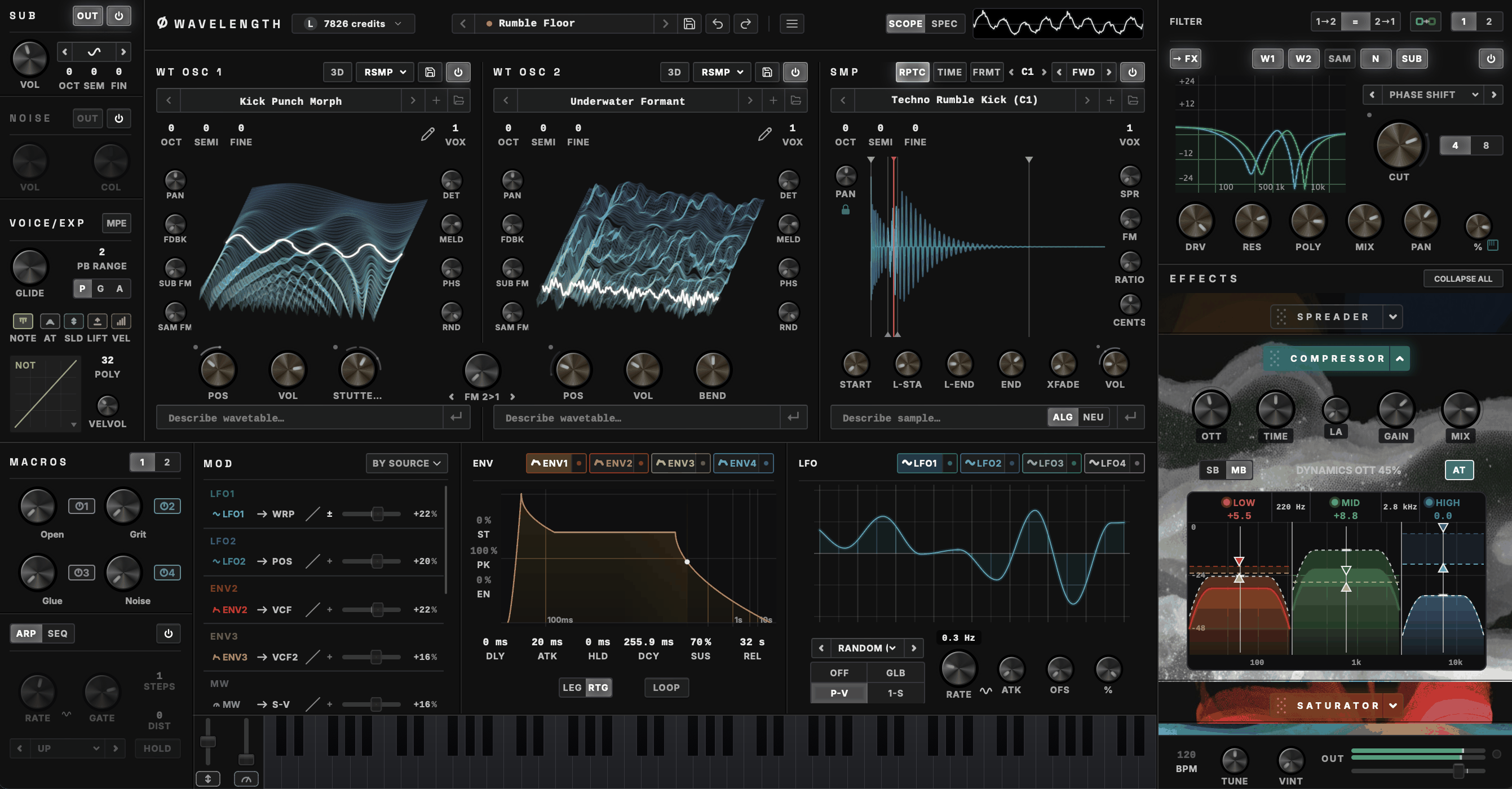
Task: Select NEU sample generation mode
Action: tap(1093, 417)
